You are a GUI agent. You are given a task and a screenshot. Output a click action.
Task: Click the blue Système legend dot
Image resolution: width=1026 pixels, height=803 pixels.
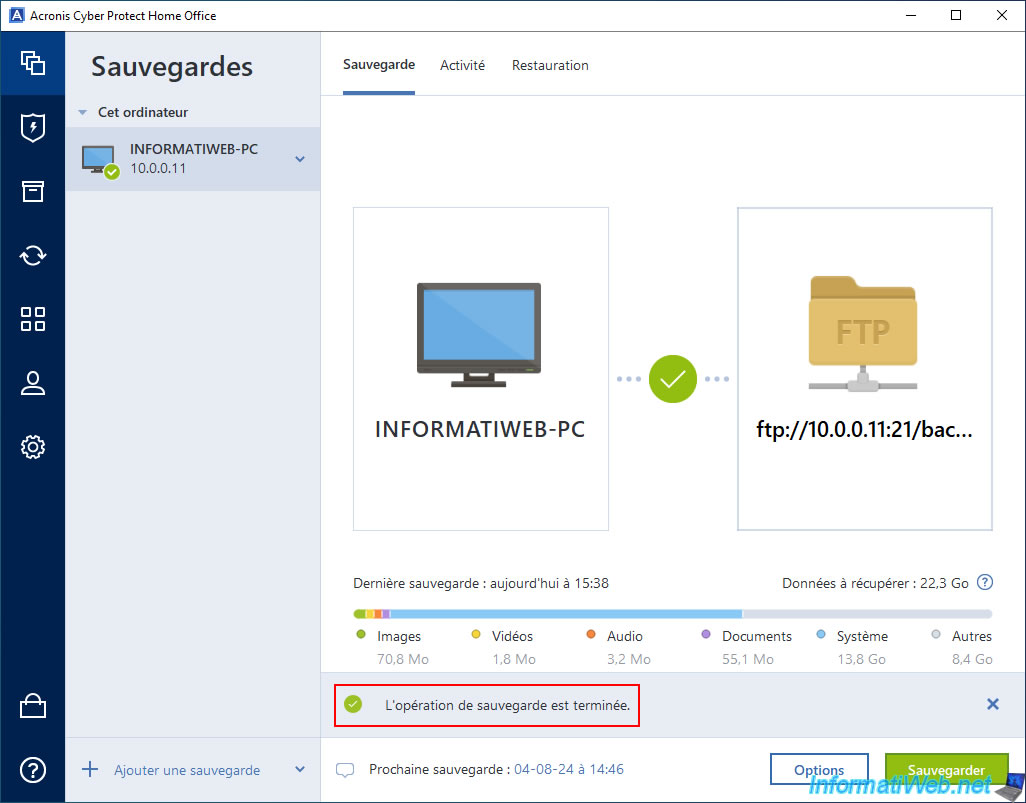point(821,634)
